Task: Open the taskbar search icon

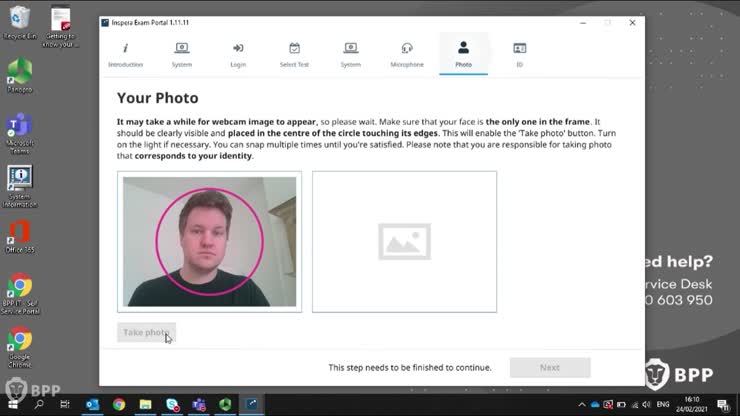Action: click(39, 404)
